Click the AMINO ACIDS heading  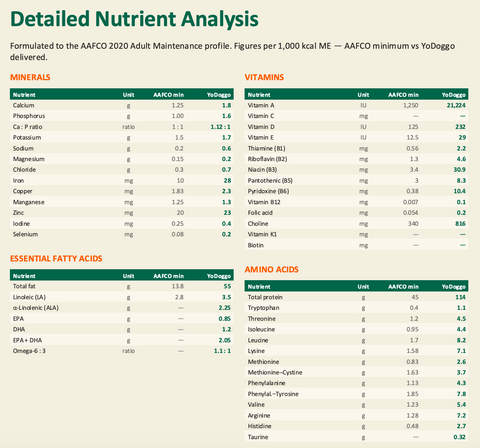pos(272,270)
